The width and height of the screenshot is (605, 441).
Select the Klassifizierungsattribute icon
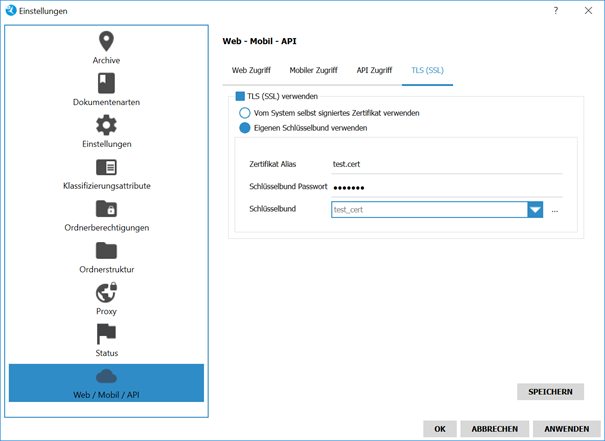pyautogui.click(x=106, y=167)
